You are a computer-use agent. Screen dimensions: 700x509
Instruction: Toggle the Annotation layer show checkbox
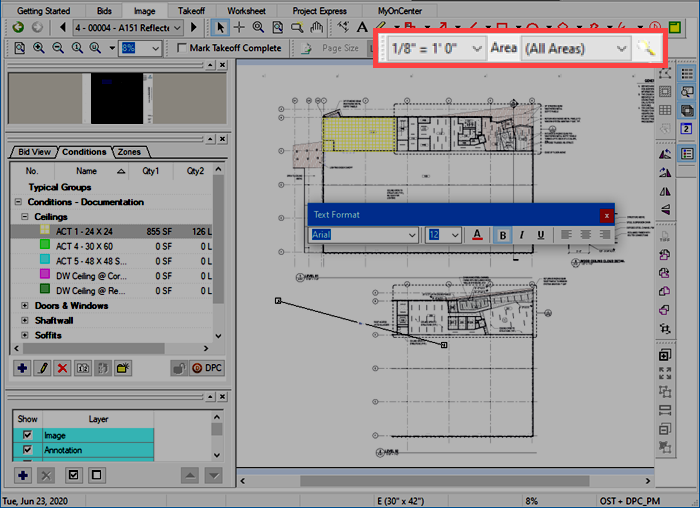click(28, 450)
